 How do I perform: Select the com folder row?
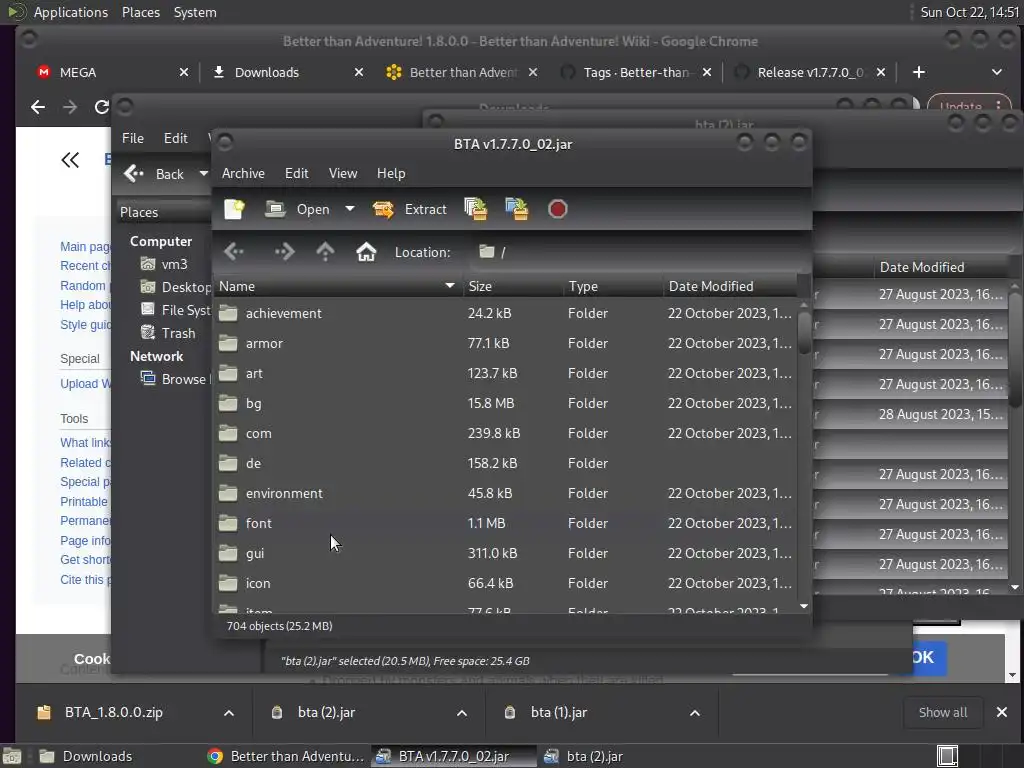click(x=505, y=434)
